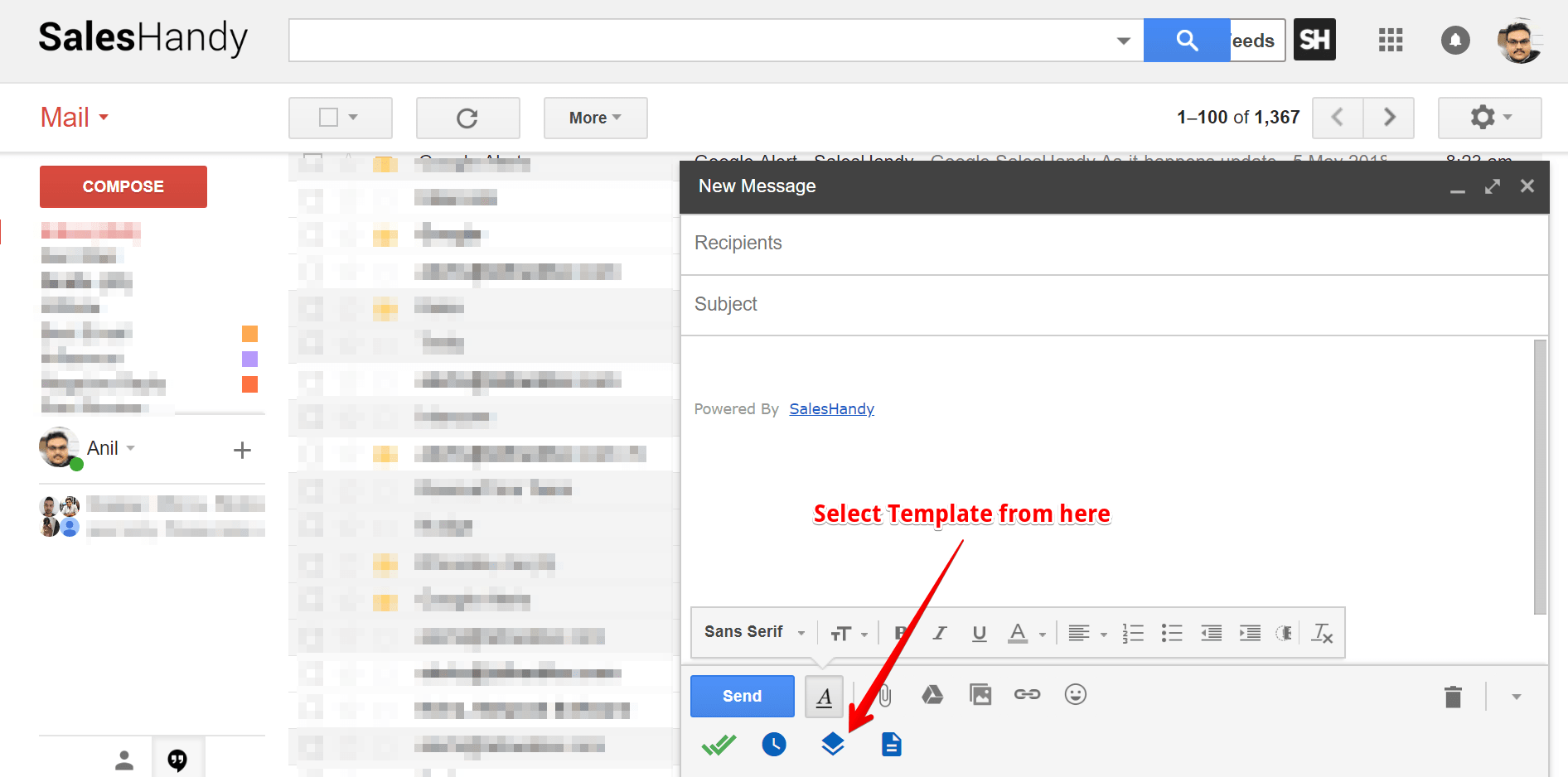Screen dimensions: 1568x777
Task: Expand the More actions dropdown
Action: [595, 118]
